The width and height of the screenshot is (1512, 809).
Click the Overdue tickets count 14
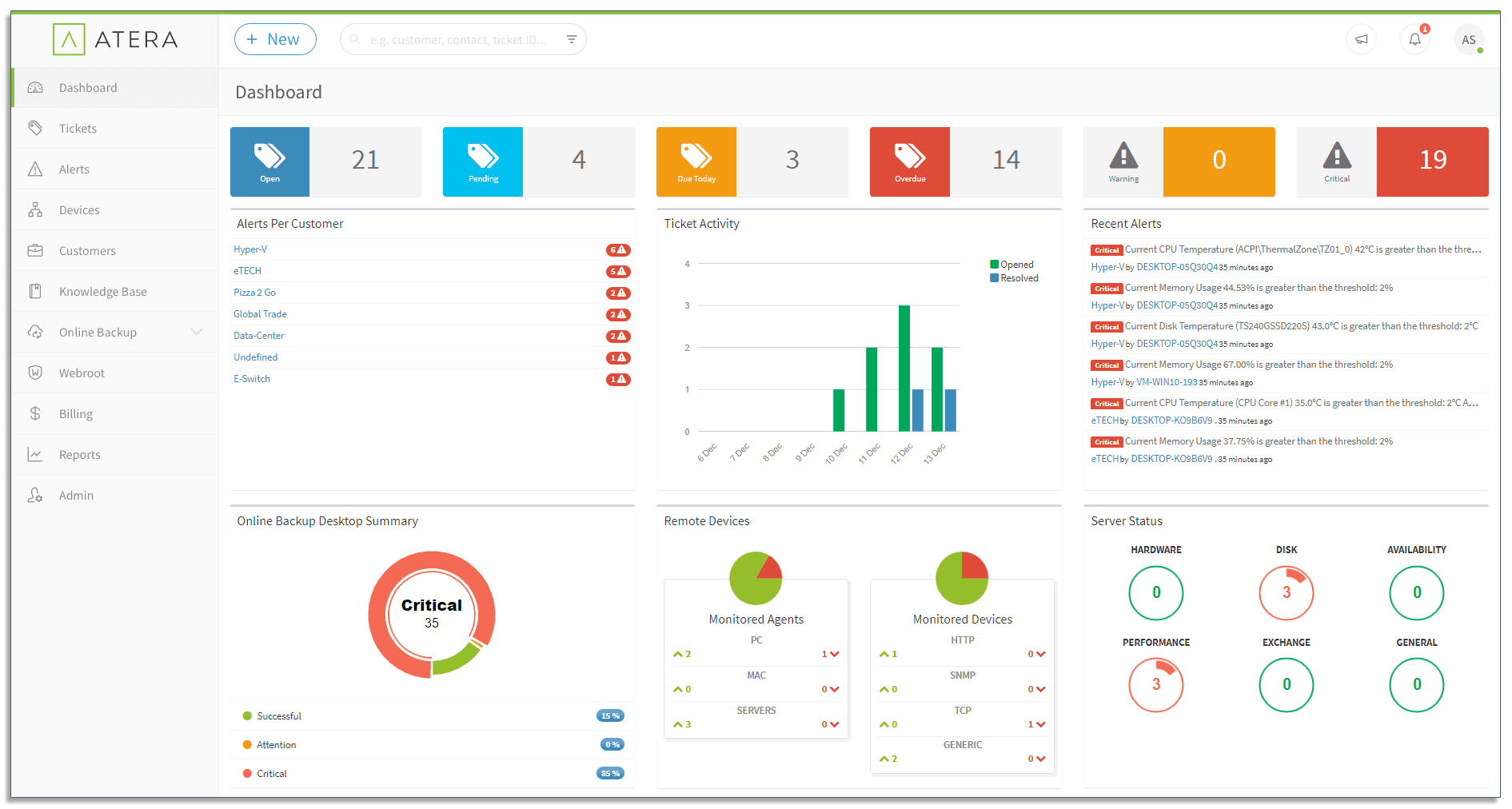click(x=1006, y=161)
